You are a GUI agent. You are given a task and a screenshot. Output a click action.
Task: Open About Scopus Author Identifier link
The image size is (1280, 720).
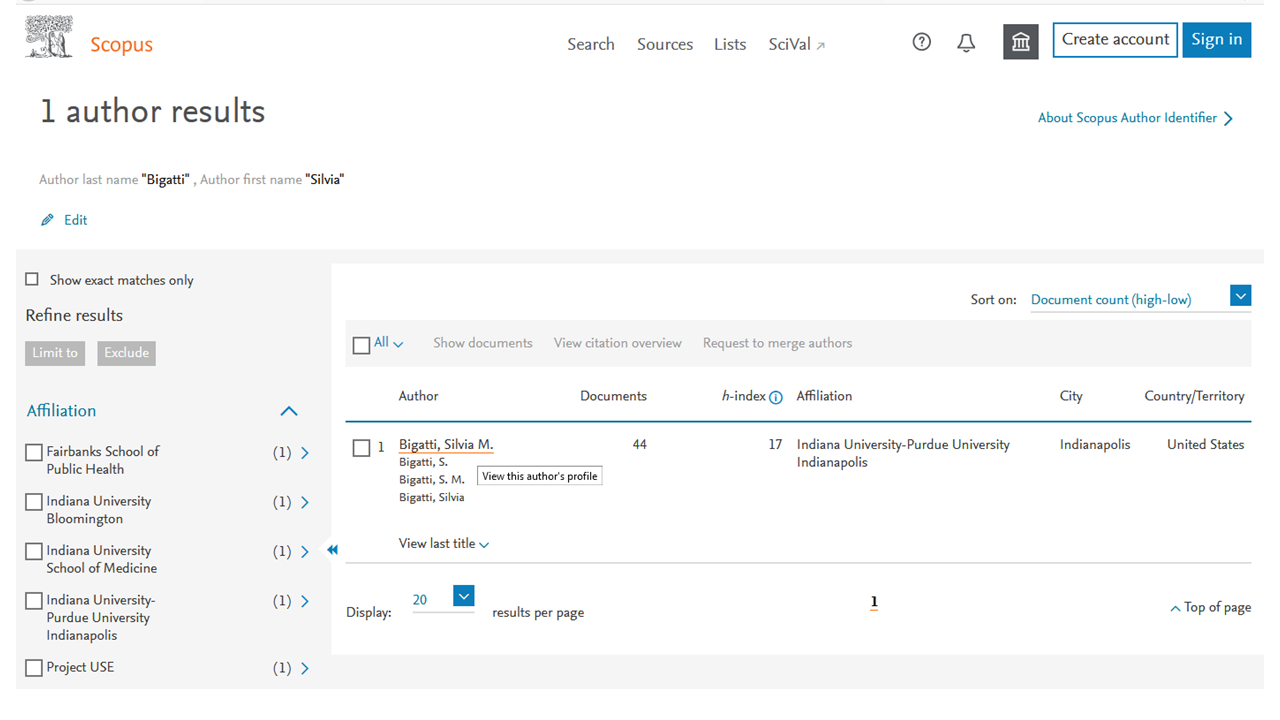1127,118
